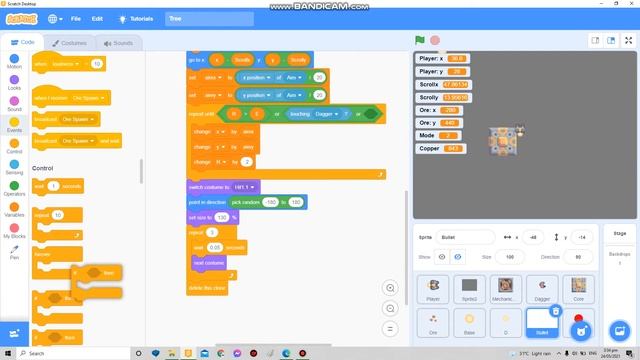Delete the Bullet sprite with trash icon
The width and height of the screenshot is (640, 360).
[x=556, y=311]
